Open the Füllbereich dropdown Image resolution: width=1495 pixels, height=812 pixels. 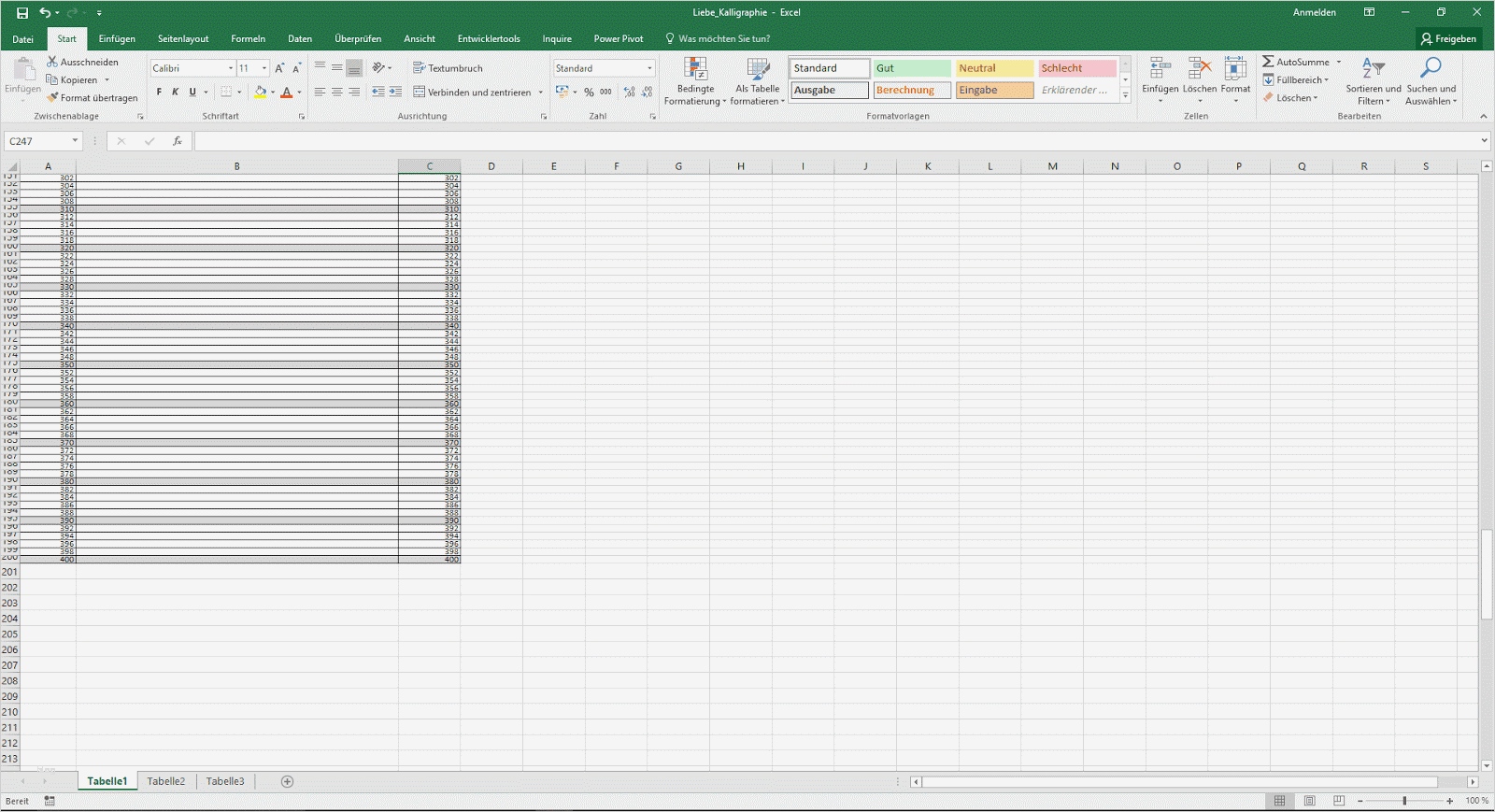pos(1295,79)
